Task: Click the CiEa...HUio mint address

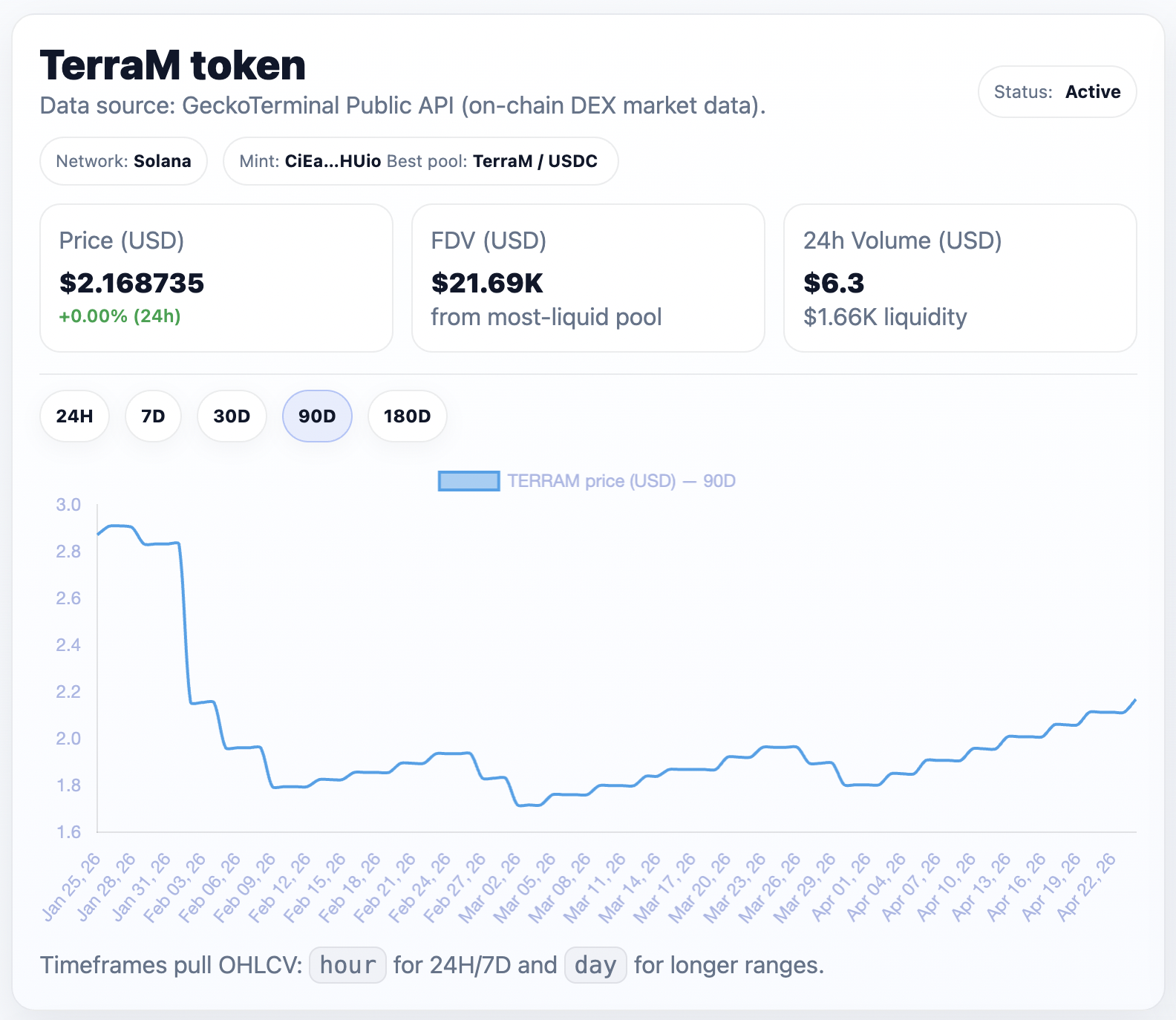Action: tap(333, 161)
